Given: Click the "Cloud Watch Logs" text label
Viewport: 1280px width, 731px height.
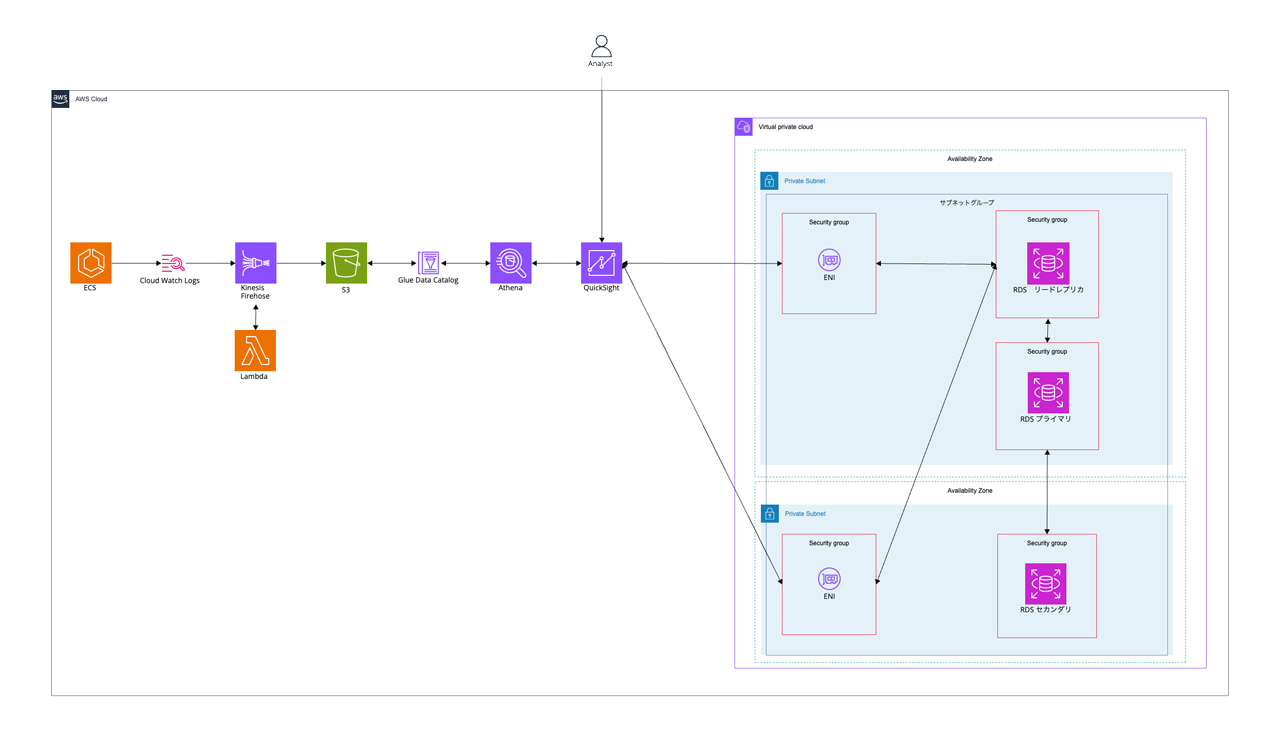Looking at the screenshot, I should (x=170, y=281).
